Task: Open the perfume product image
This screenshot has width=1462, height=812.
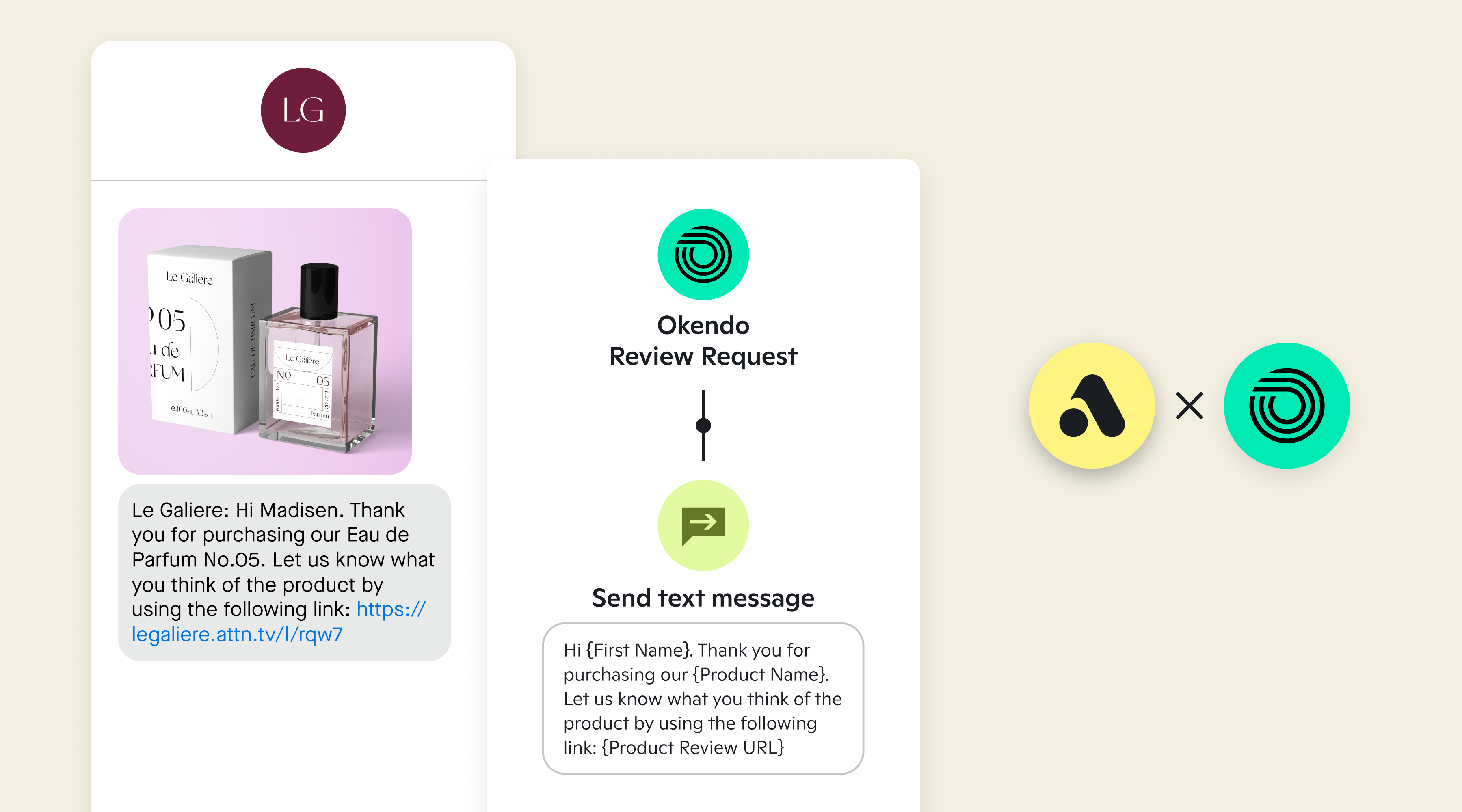Action: tap(264, 341)
